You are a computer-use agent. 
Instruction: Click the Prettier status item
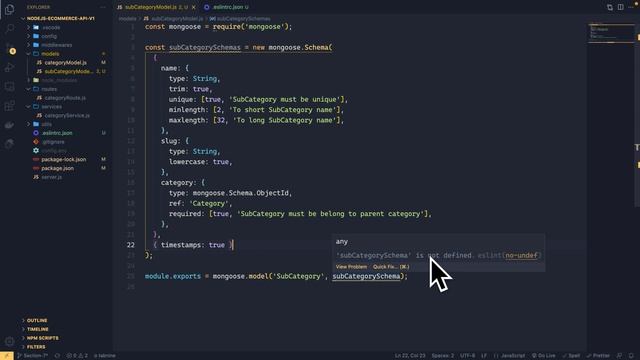[x=598, y=356]
